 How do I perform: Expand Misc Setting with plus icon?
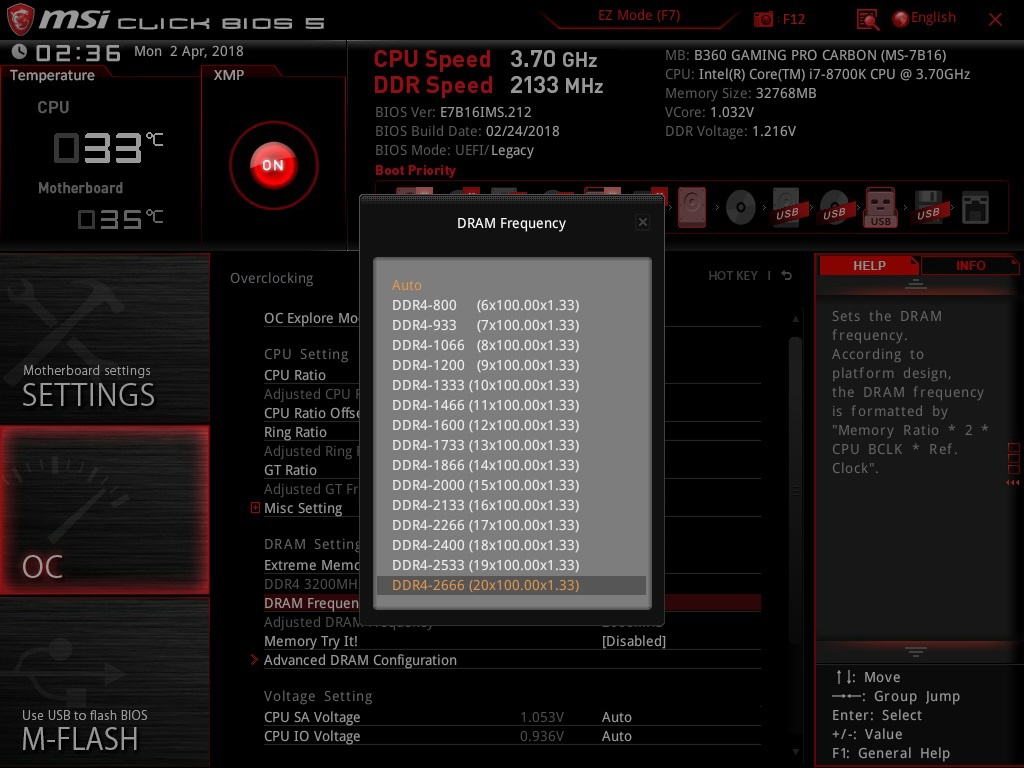coord(255,507)
